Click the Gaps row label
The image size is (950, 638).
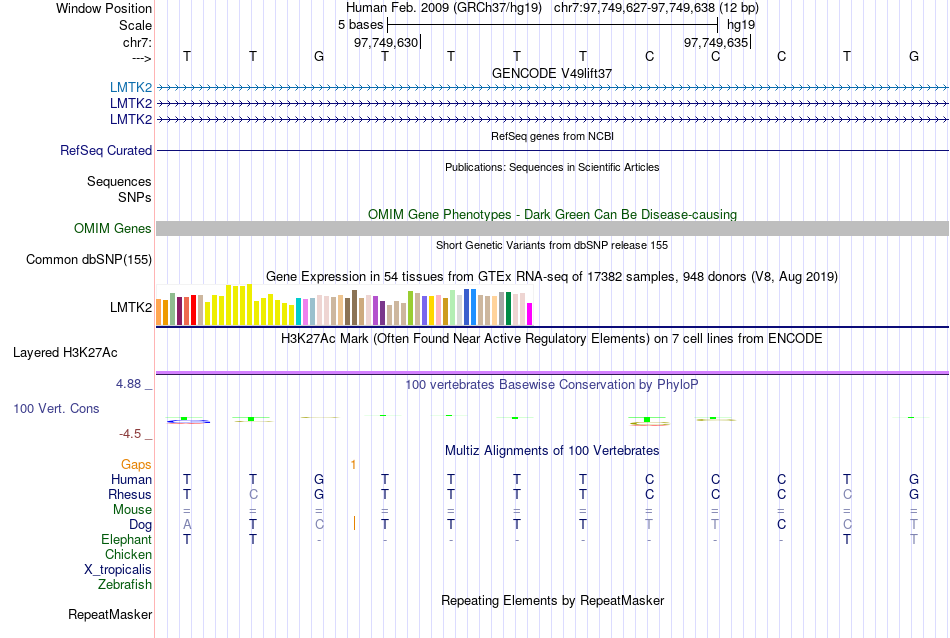click(x=136, y=465)
